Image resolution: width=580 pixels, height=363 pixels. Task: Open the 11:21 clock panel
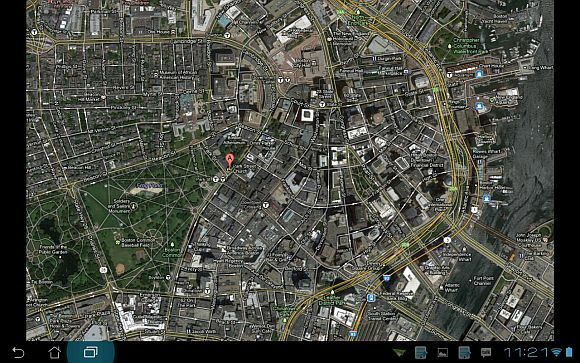coord(527,352)
